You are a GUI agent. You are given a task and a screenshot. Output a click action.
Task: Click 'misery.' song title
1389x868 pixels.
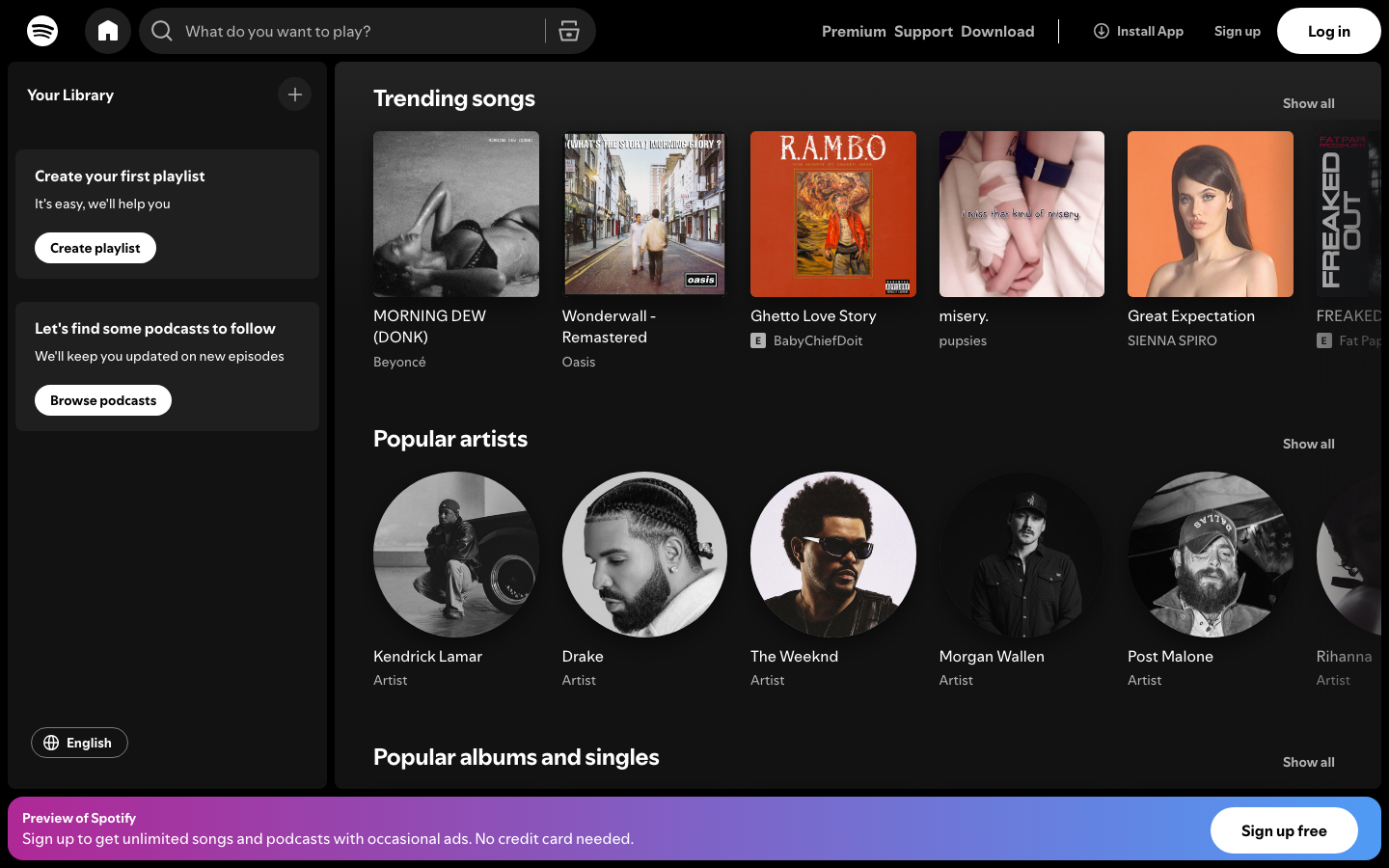coord(964,316)
